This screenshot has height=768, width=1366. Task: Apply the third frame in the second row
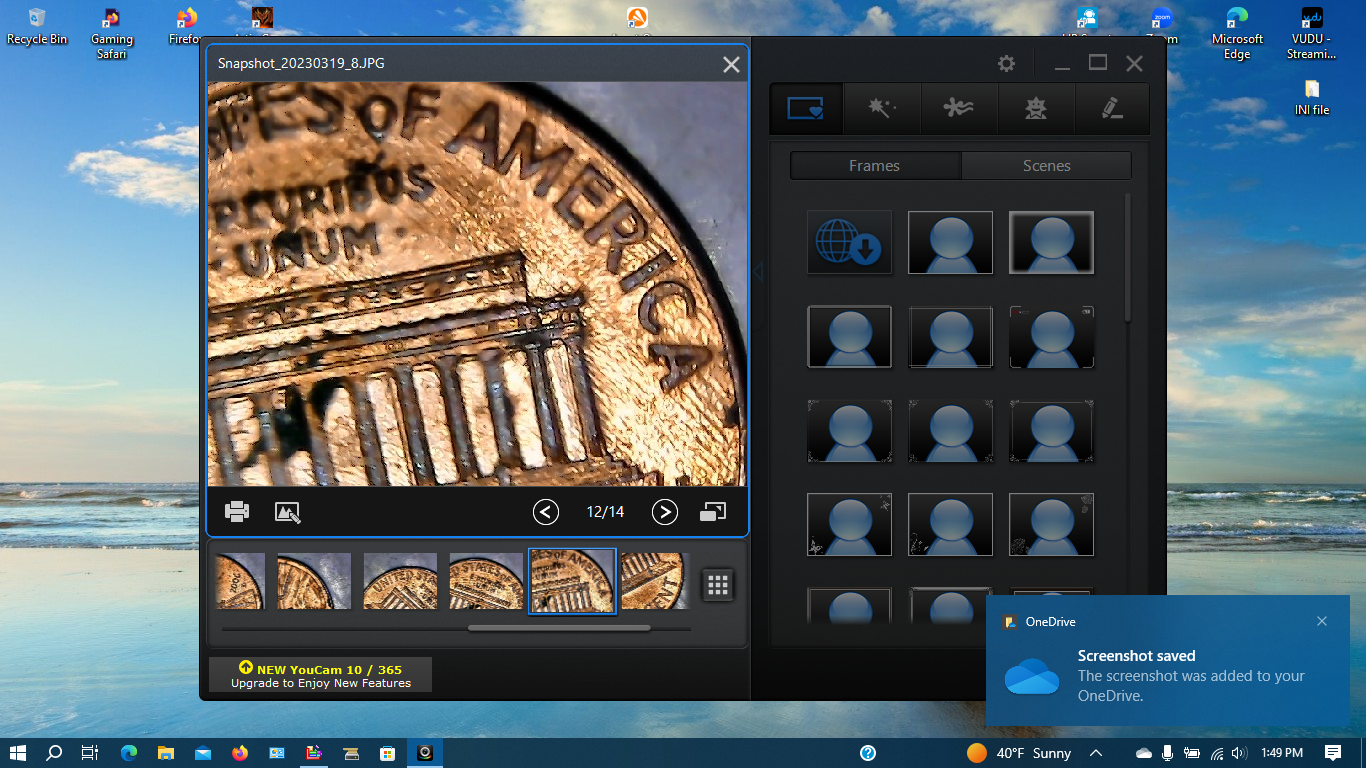pyautogui.click(x=1051, y=337)
